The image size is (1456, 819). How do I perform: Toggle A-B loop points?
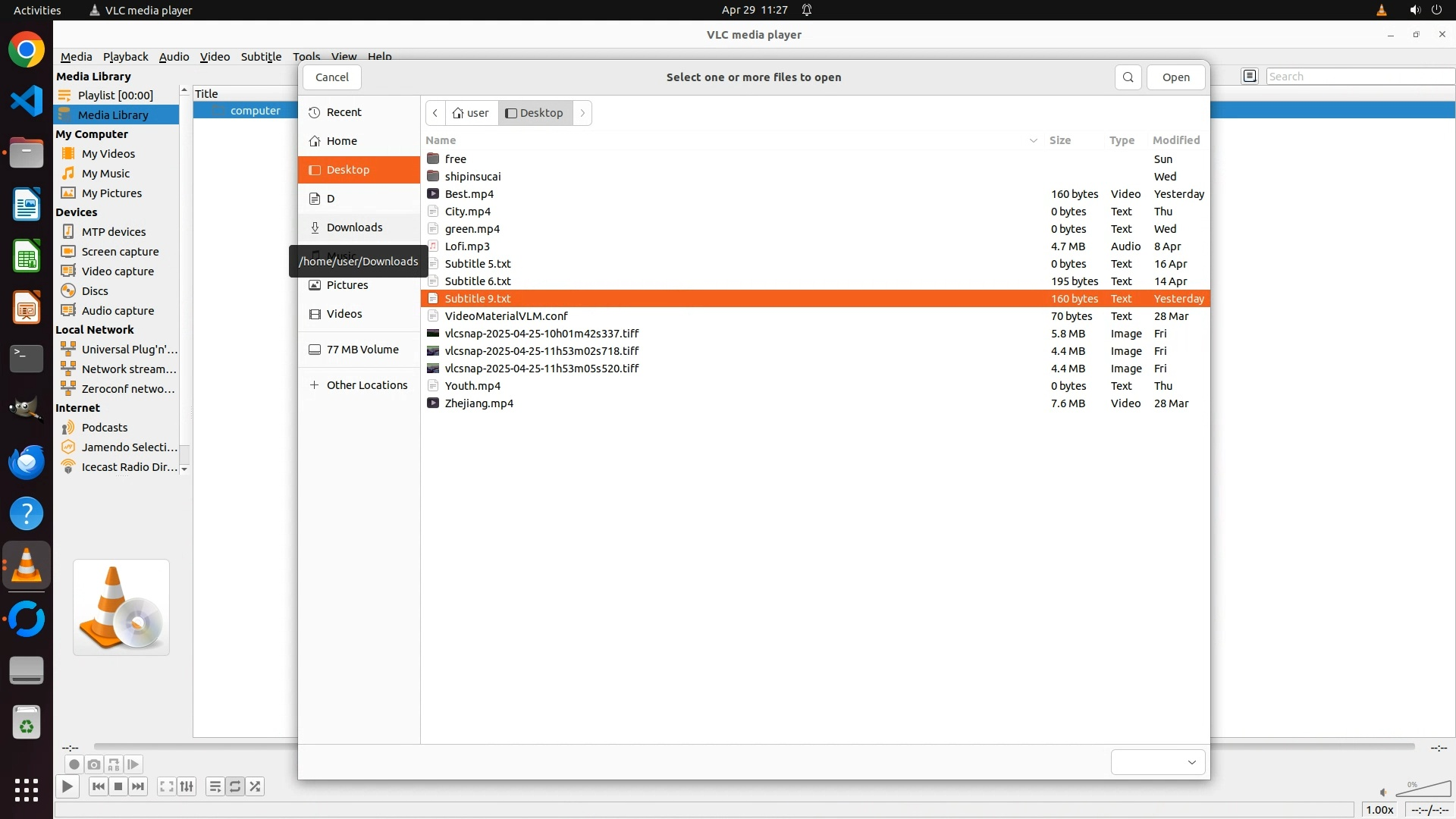click(x=114, y=764)
